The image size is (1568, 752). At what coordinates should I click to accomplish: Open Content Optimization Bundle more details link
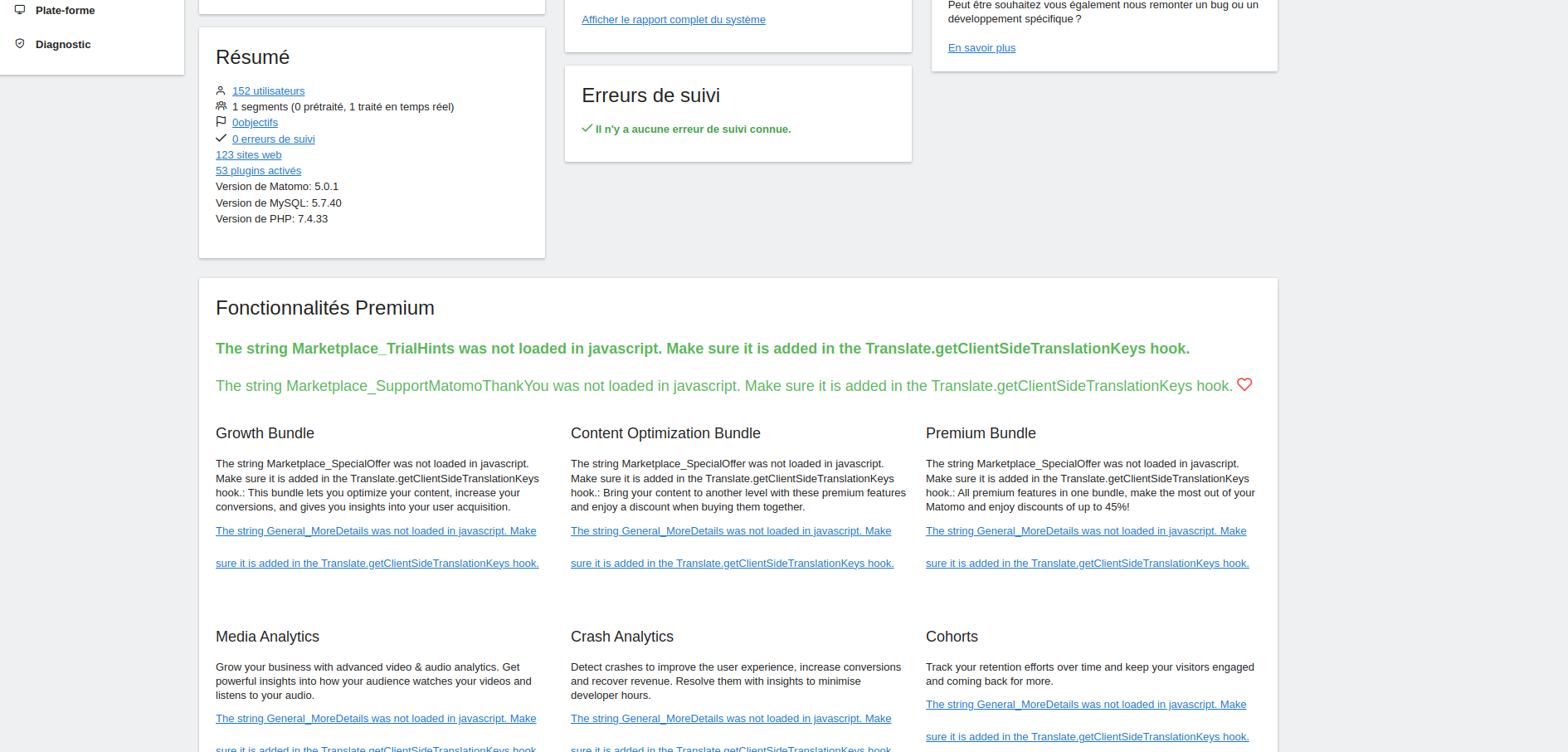[x=732, y=547]
